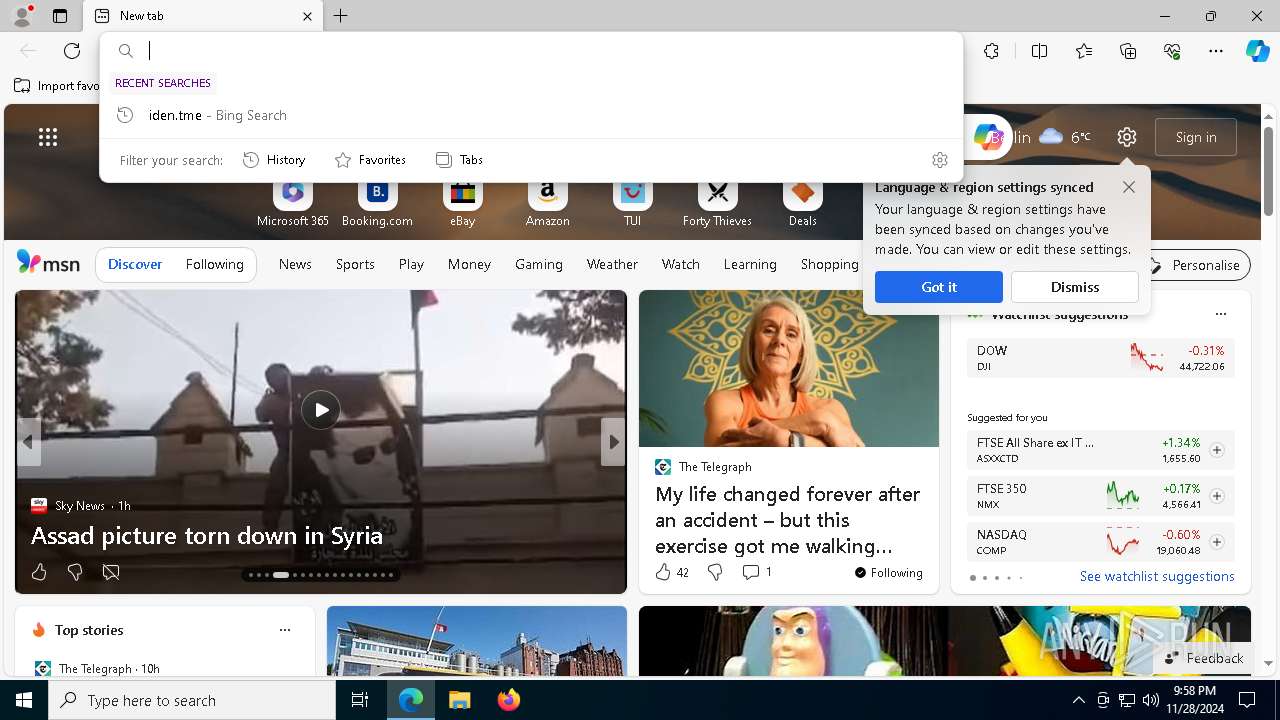The height and width of the screenshot is (720, 1280).
Task: Open Browser essentials heart icon
Action: [1172, 51]
